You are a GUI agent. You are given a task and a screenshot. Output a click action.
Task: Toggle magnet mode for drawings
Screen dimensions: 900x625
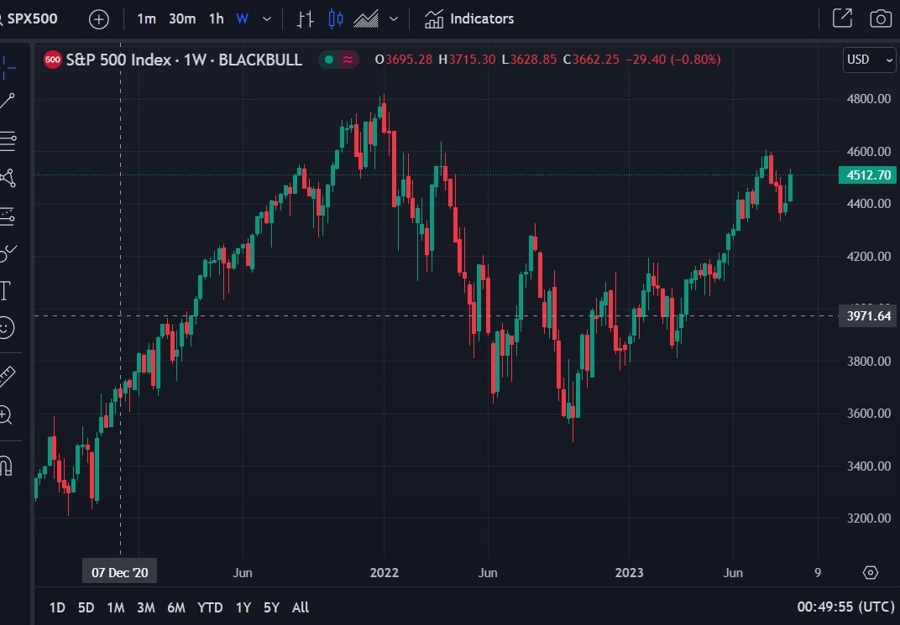click(x=6, y=465)
